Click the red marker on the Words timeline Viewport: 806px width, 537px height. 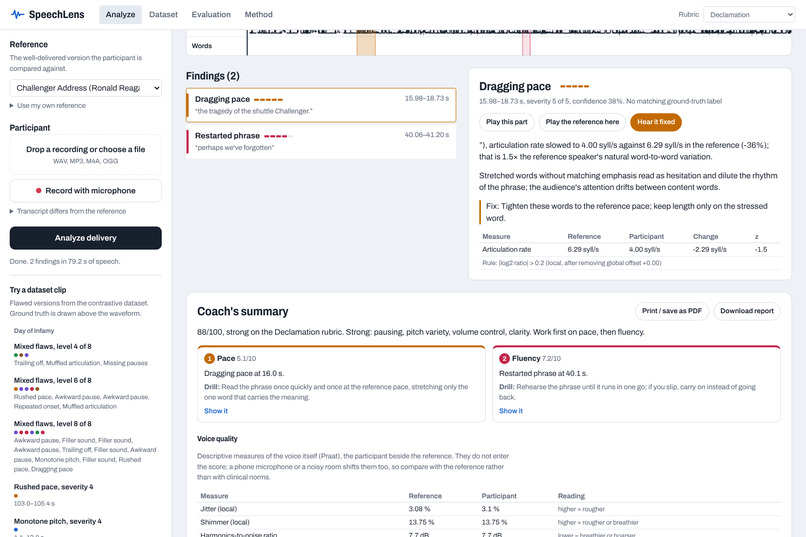(x=526, y=43)
